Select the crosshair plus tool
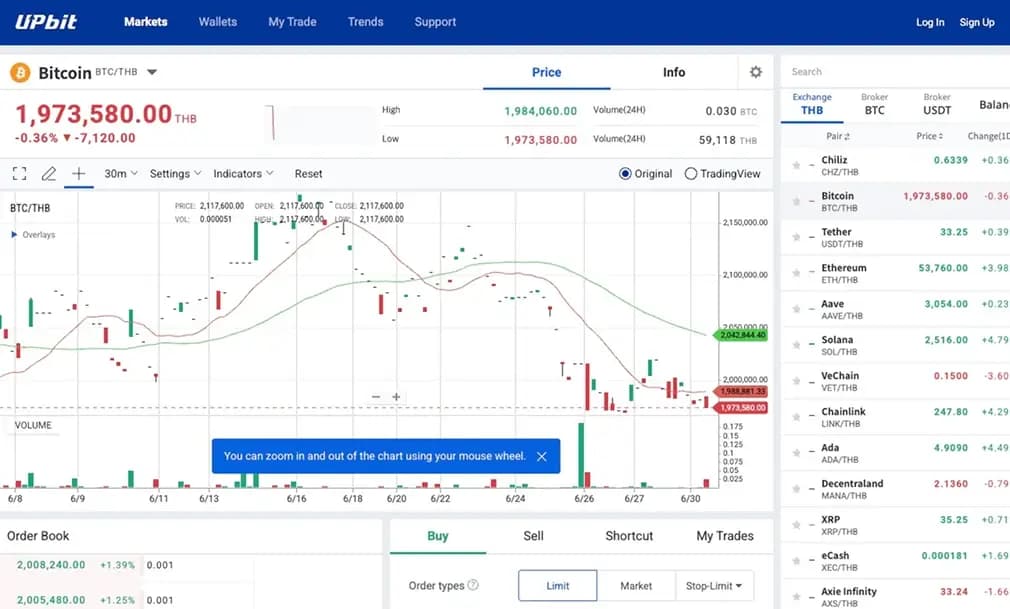This screenshot has width=1010, height=609. [x=79, y=173]
